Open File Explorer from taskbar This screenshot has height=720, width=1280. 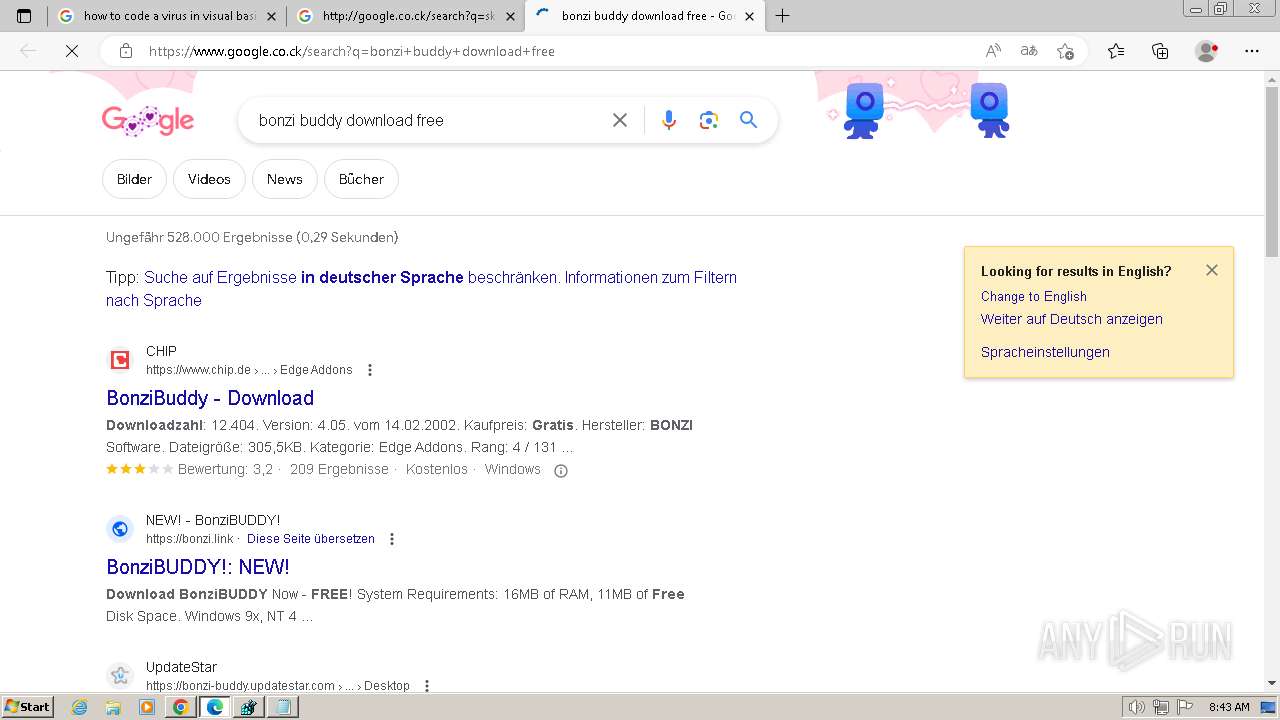113,707
